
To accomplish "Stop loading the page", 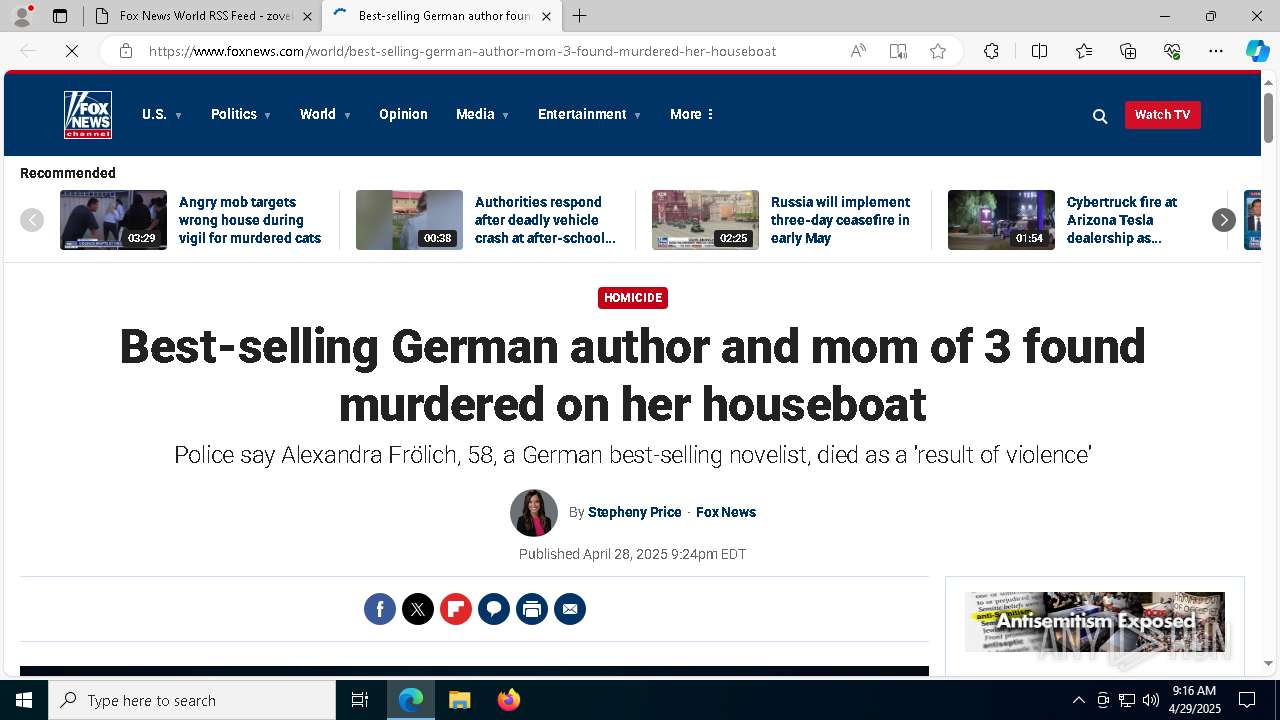I will click(x=72, y=51).
